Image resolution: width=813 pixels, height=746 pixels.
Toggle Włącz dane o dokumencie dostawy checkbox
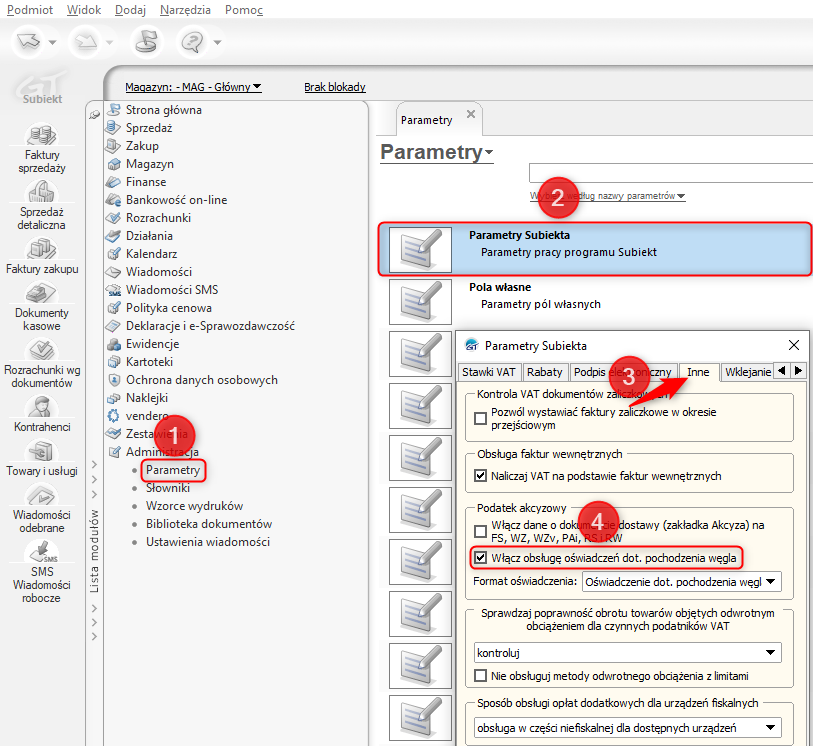pos(481,531)
